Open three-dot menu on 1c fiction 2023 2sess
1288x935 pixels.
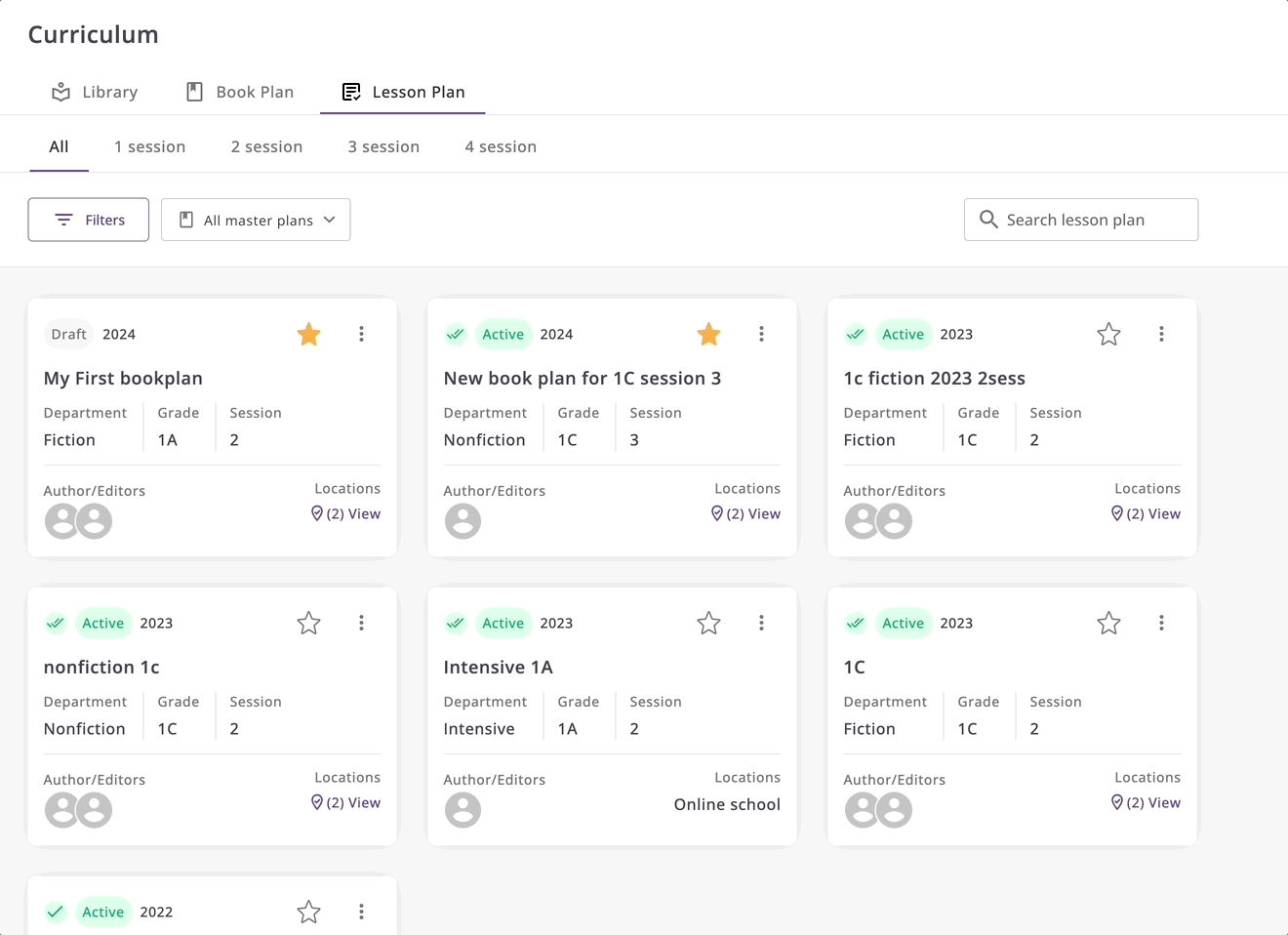(1161, 334)
